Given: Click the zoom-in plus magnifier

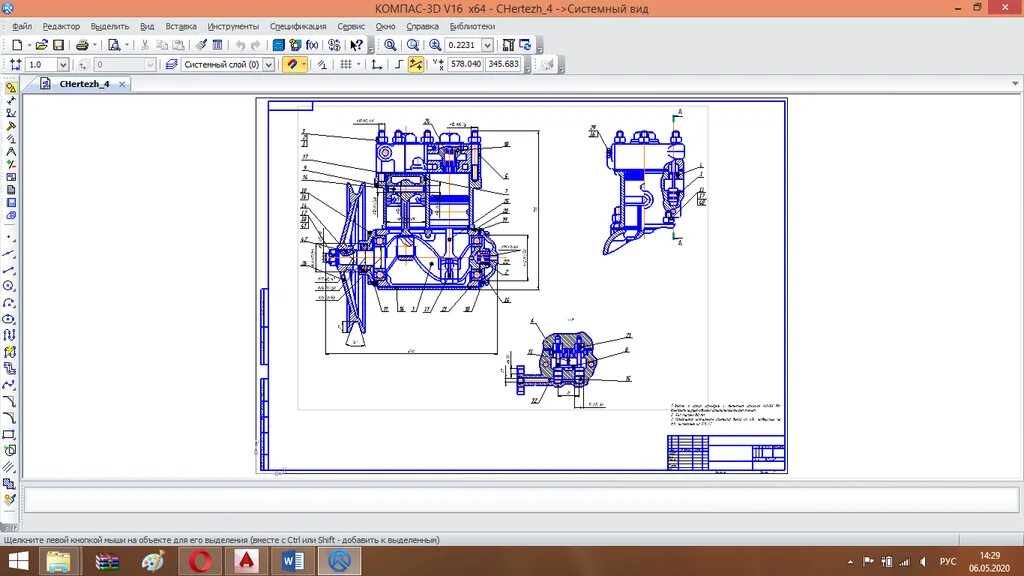Looking at the screenshot, I should (435, 45).
